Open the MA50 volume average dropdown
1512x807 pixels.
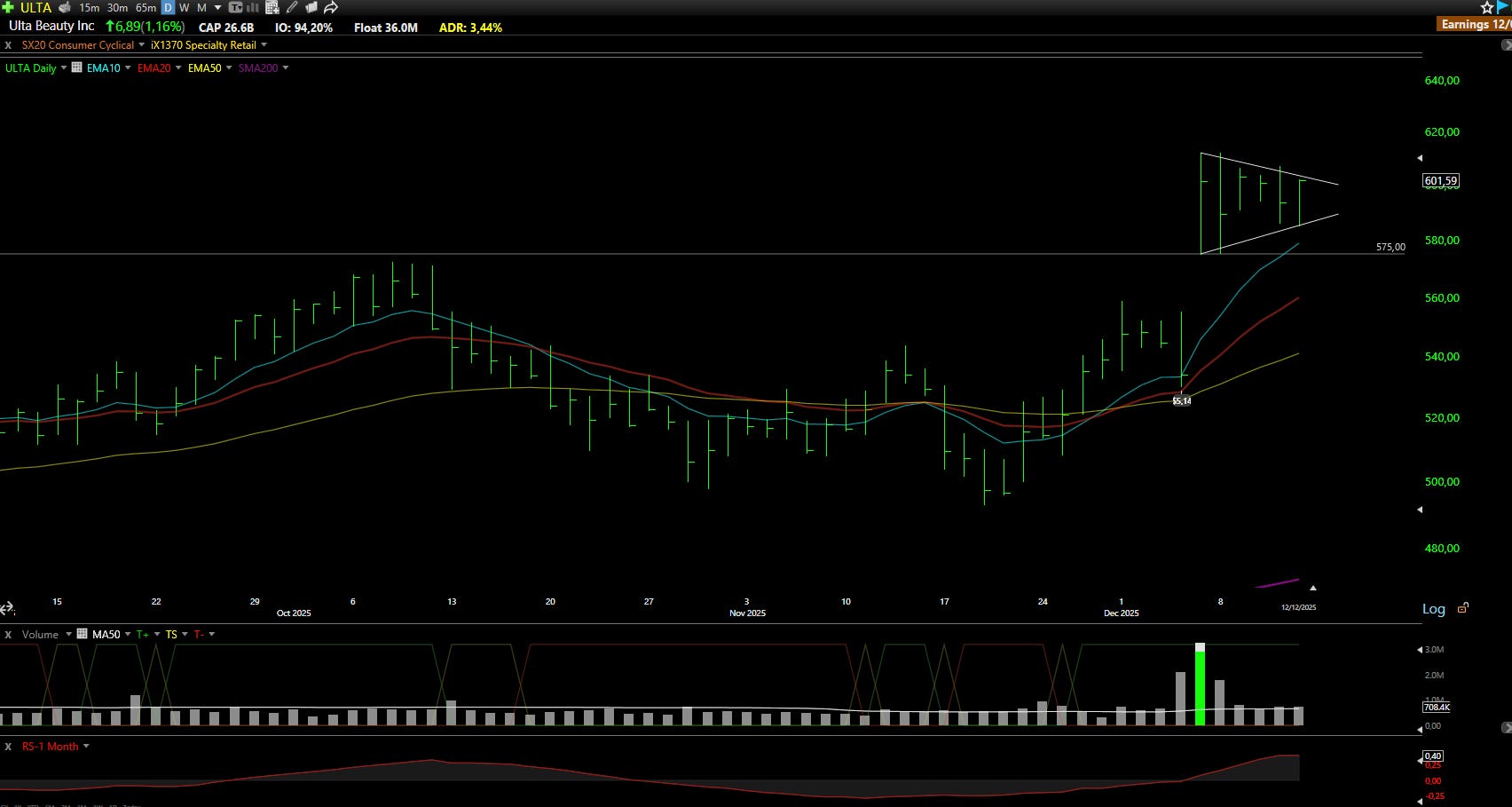[128, 634]
